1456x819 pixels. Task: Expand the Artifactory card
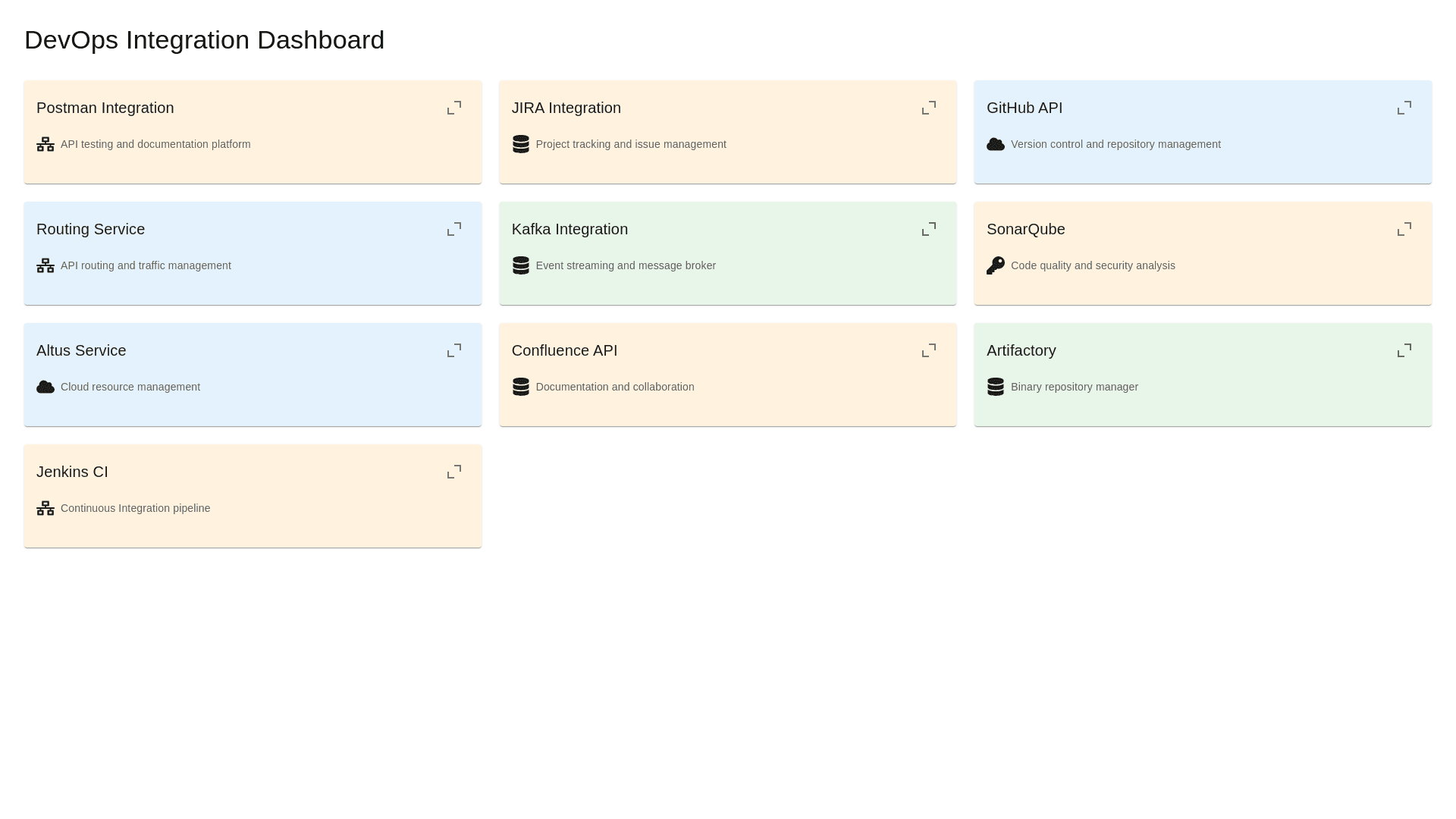(1404, 350)
